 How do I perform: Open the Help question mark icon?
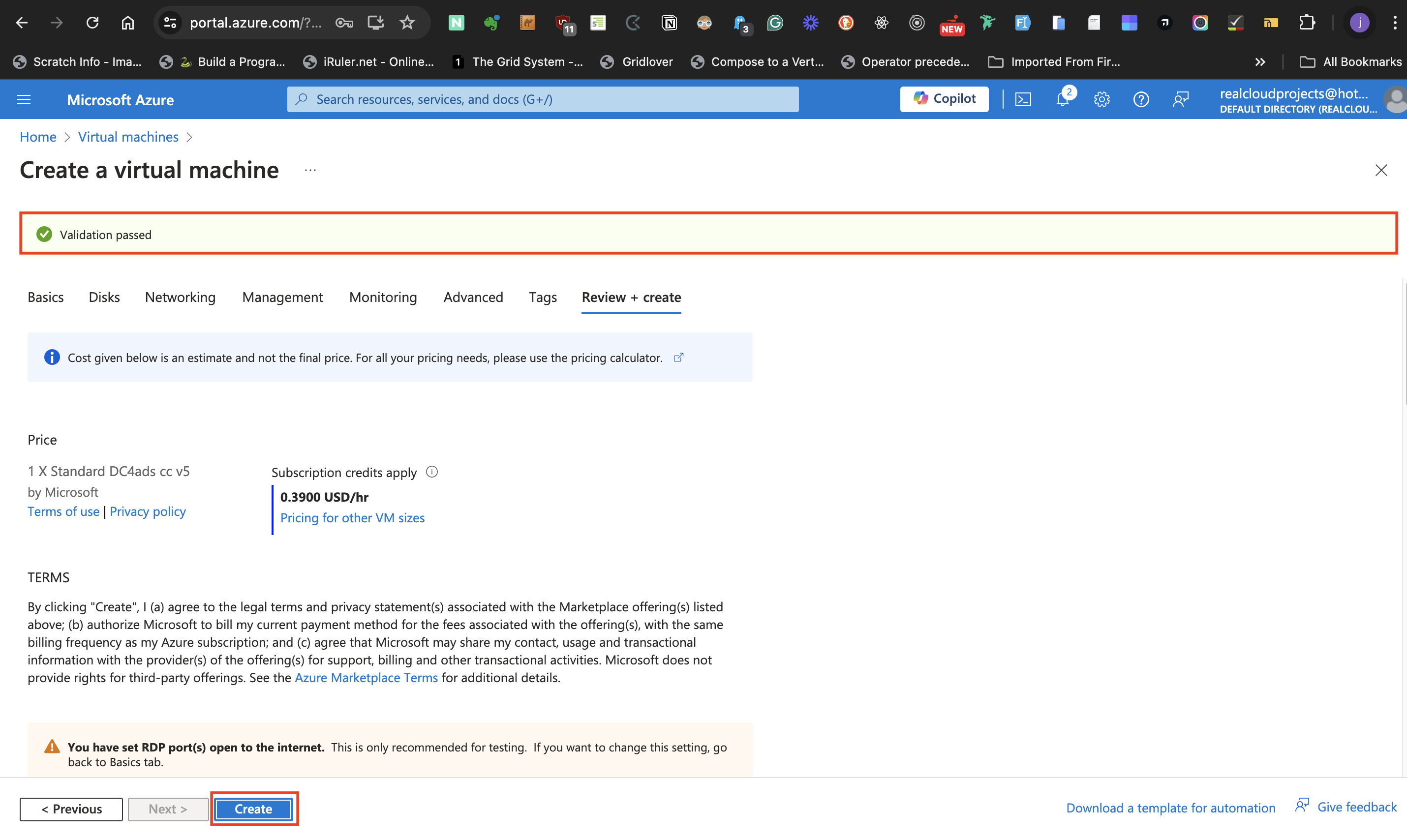[x=1141, y=99]
